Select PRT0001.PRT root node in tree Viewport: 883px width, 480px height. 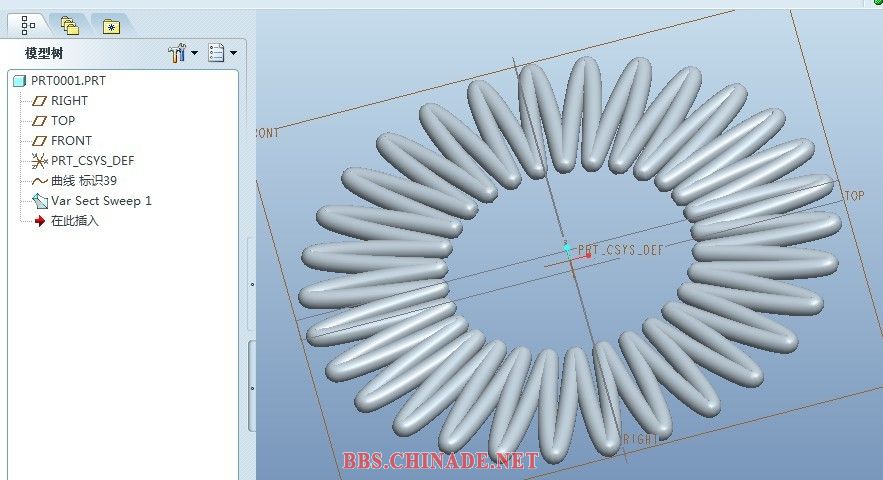(x=68, y=81)
